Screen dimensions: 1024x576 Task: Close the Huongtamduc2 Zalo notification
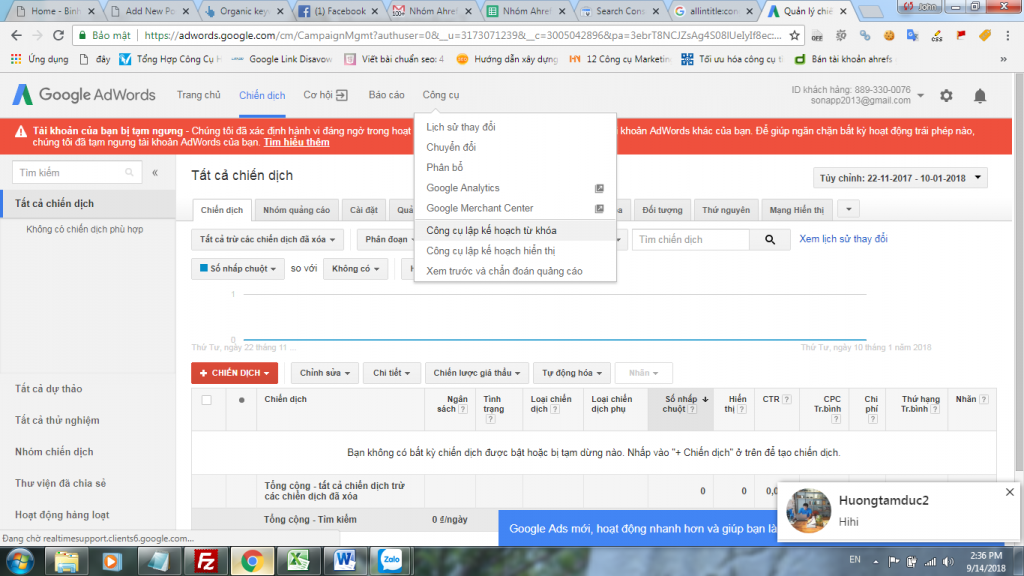click(x=1010, y=492)
